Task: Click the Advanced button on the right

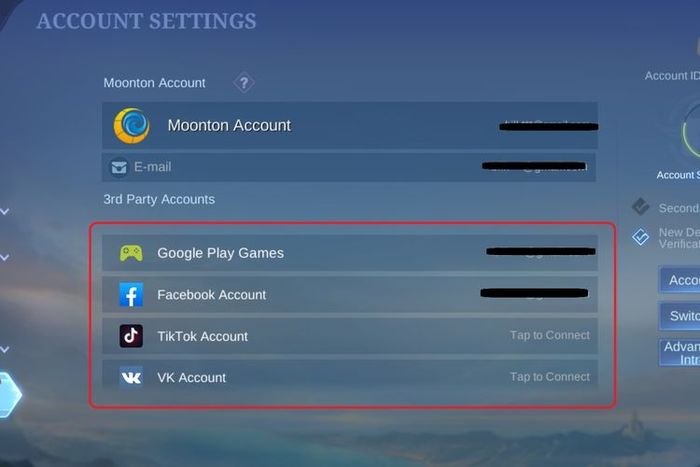Action: tap(679, 353)
